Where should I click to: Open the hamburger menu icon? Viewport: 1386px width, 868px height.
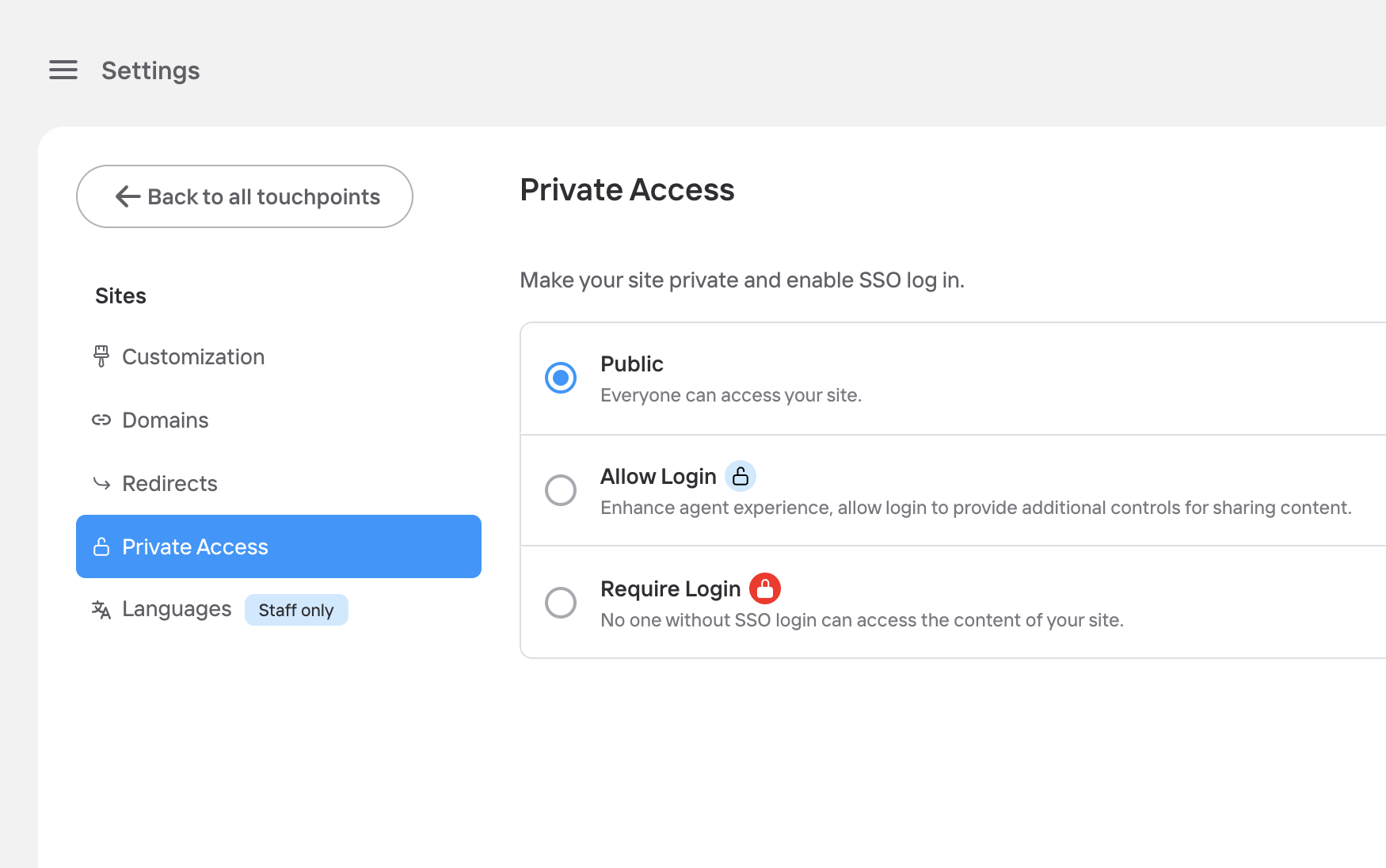click(63, 70)
